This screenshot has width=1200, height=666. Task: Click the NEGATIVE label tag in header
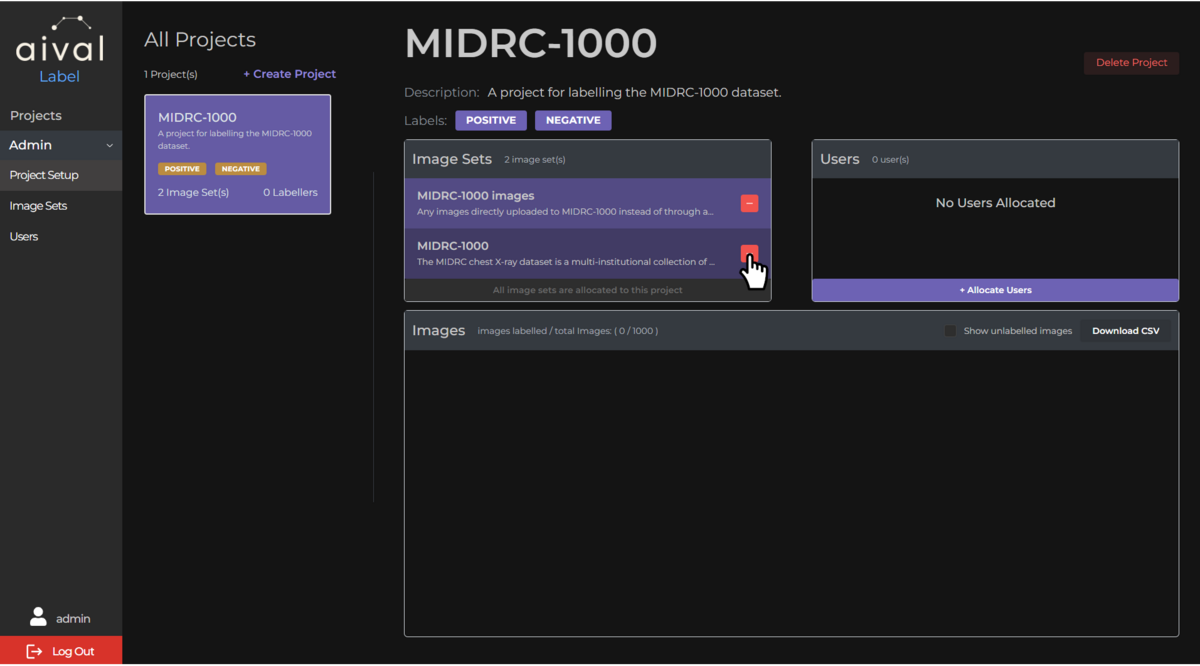tap(573, 120)
